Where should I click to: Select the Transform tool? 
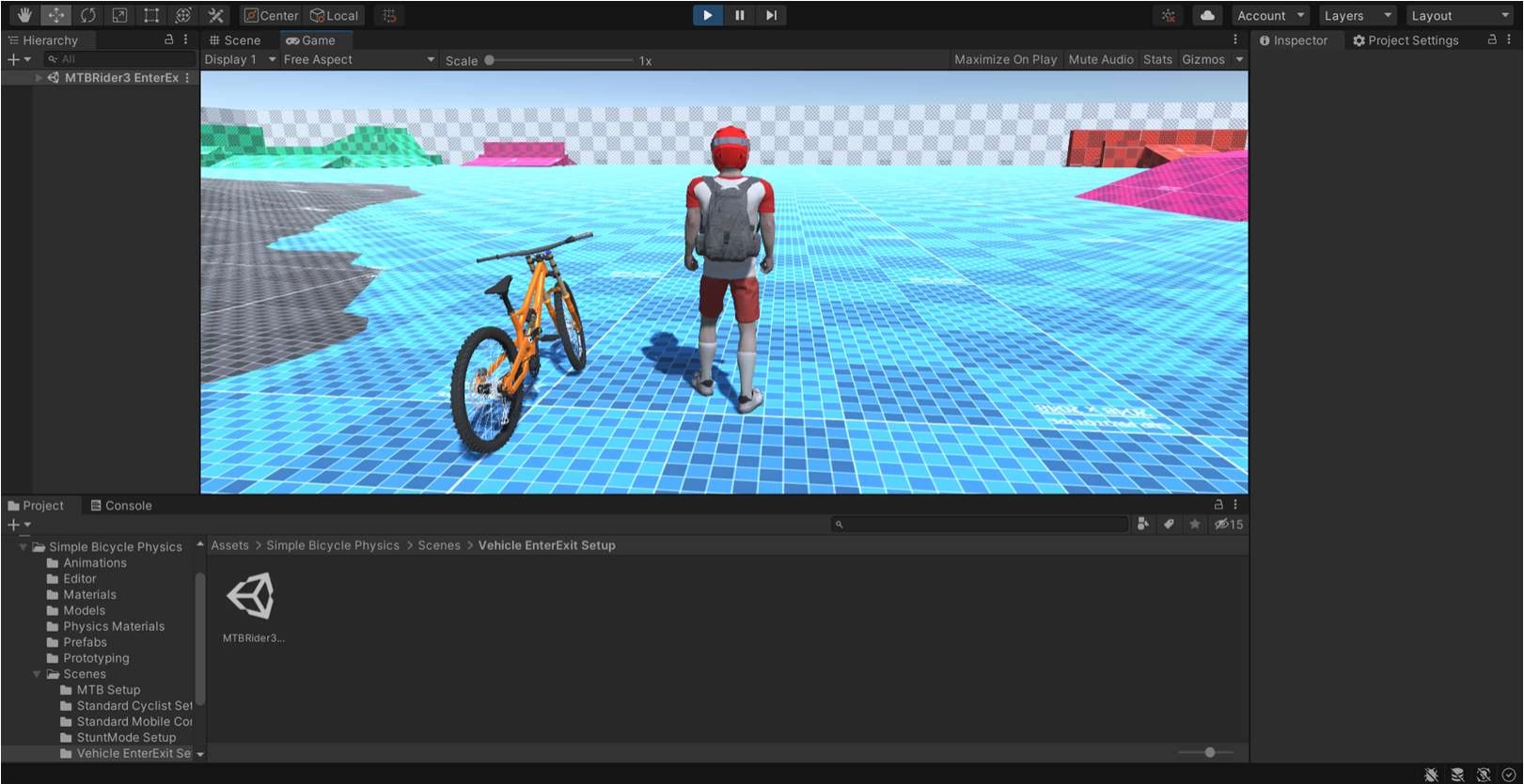[183, 15]
